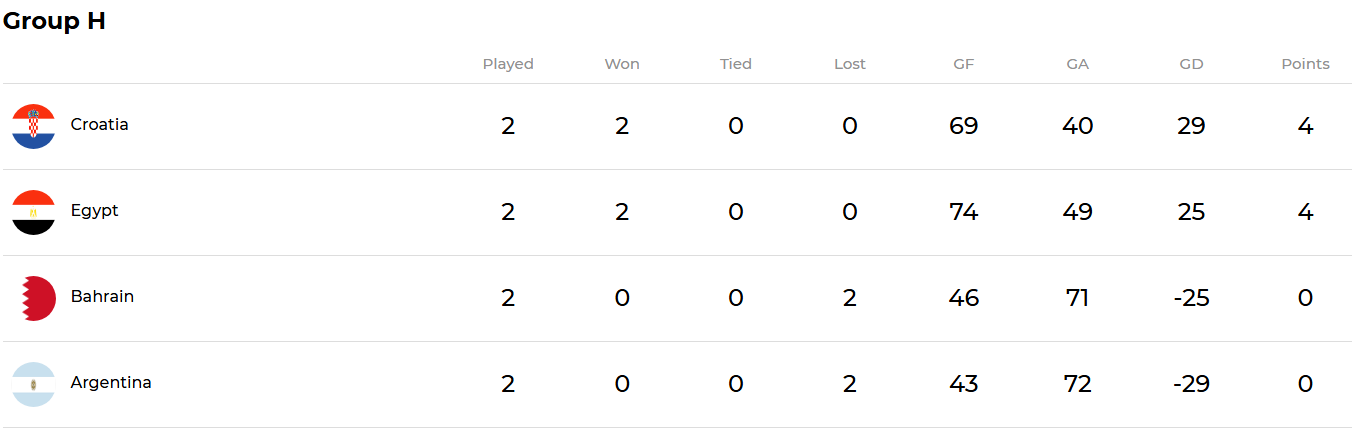The image size is (1352, 432).
Task: Click the GF column header
Action: (x=964, y=64)
